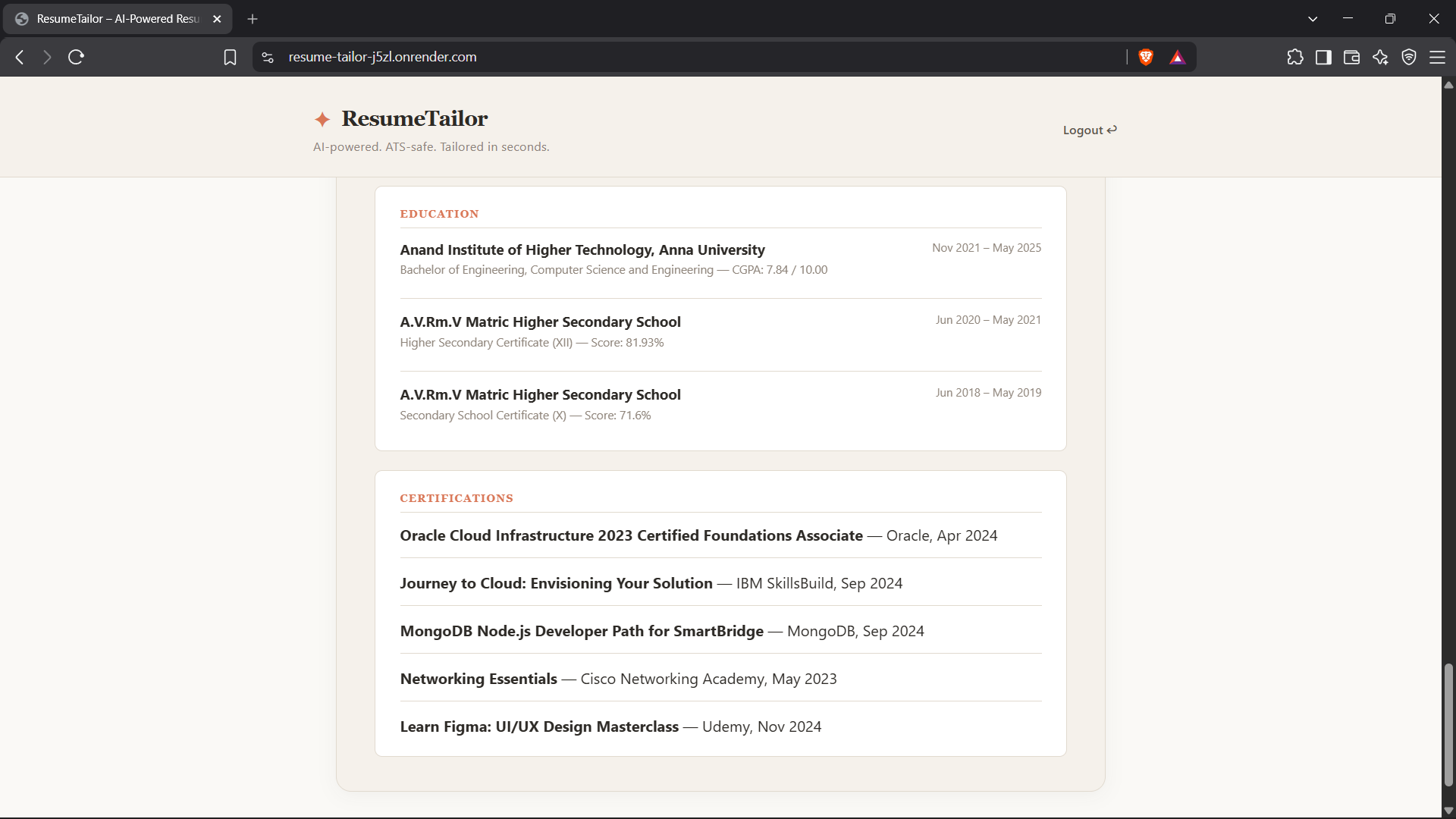Select the EDUCATION section heading
This screenshot has height=819, width=1456.
click(x=439, y=214)
